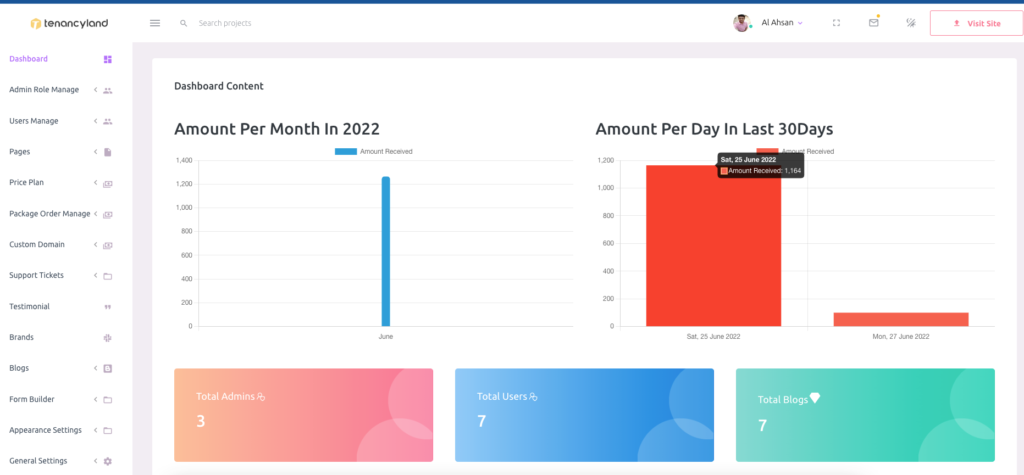Expand Package Order Manage chevron
The image size is (1024, 475).
pyautogui.click(x=95, y=214)
